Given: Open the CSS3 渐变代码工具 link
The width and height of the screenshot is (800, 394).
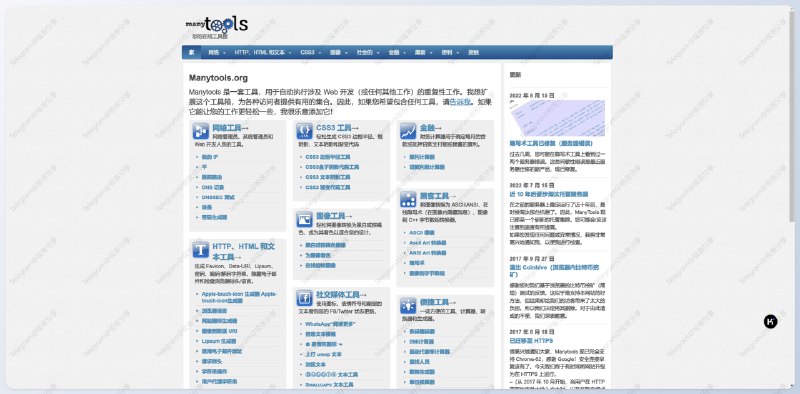Looking at the screenshot, I should [328, 187].
